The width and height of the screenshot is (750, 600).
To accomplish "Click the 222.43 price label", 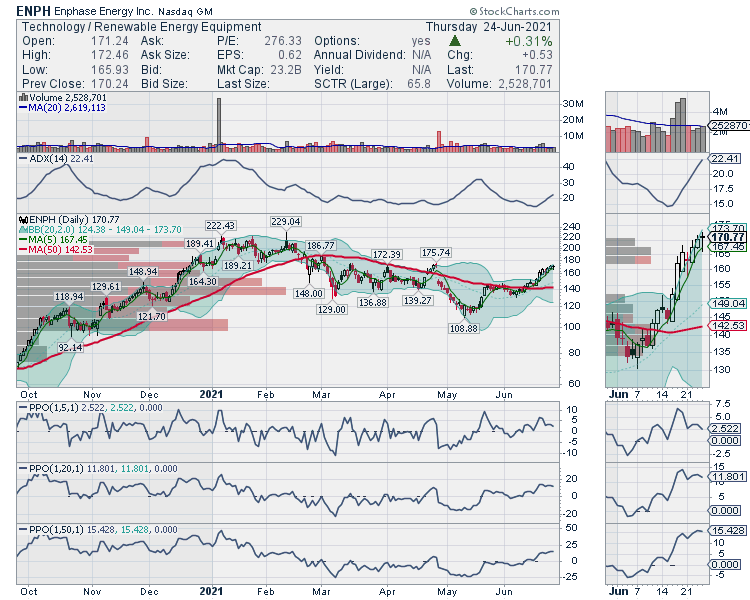I will 221,225.
